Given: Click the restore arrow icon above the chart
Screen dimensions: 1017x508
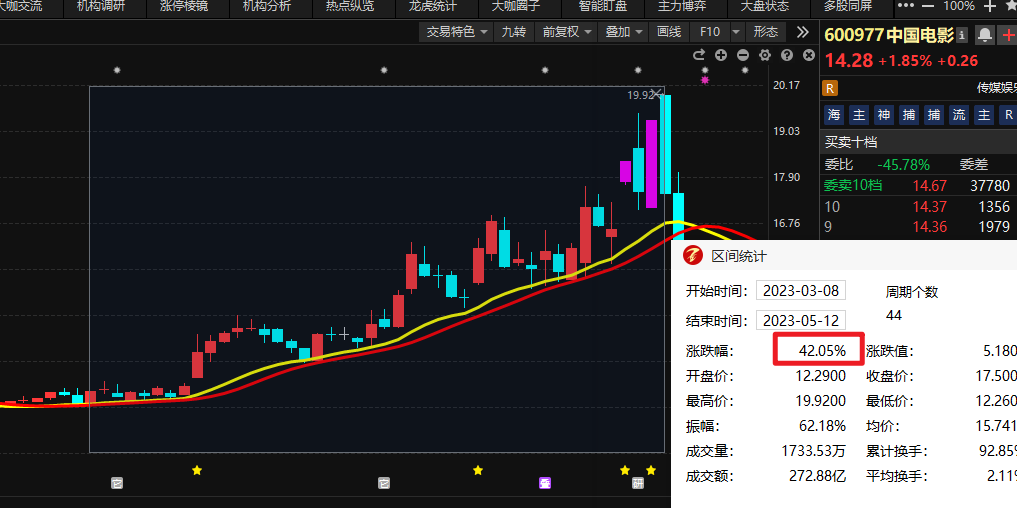Looking at the screenshot, I should [x=699, y=55].
